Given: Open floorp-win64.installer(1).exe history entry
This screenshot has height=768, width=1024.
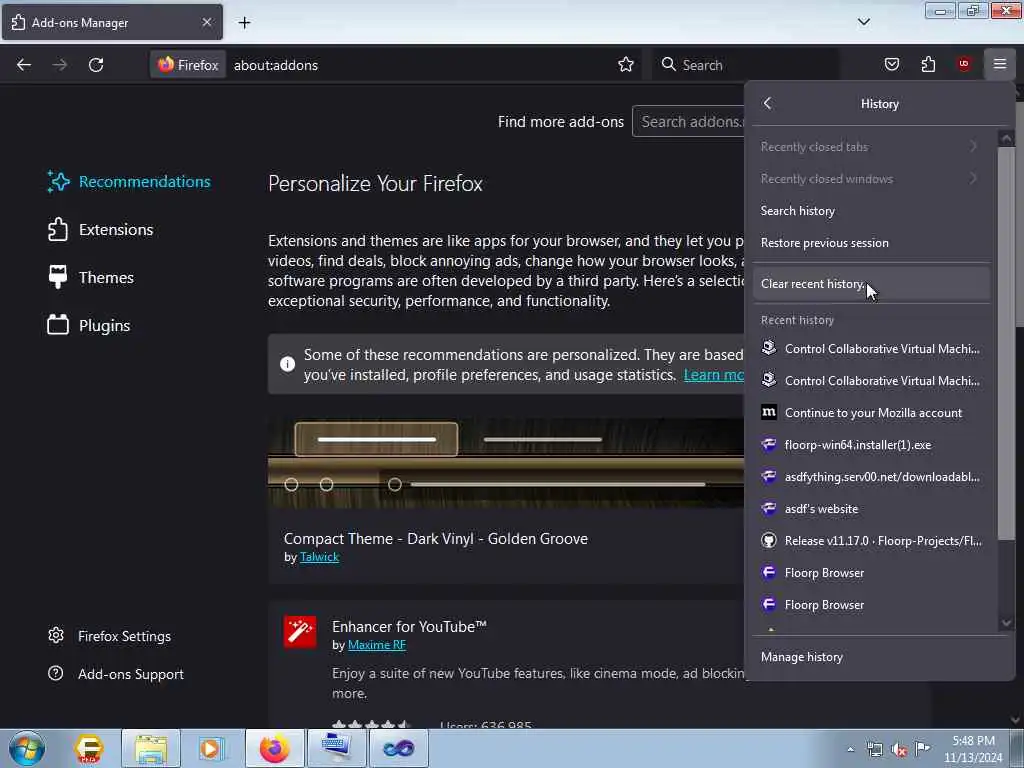Looking at the screenshot, I should [871, 445].
